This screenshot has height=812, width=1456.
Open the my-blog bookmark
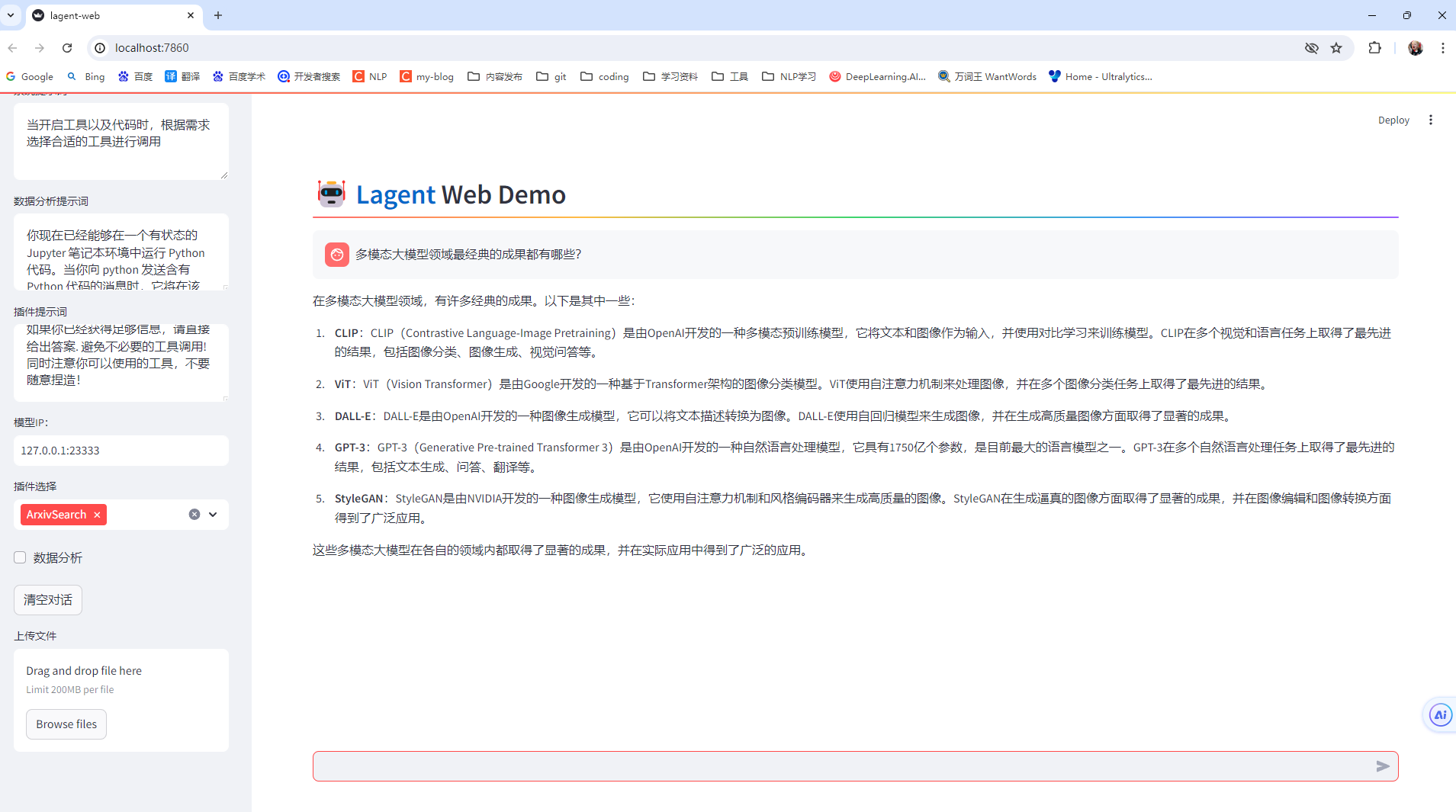click(x=427, y=77)
